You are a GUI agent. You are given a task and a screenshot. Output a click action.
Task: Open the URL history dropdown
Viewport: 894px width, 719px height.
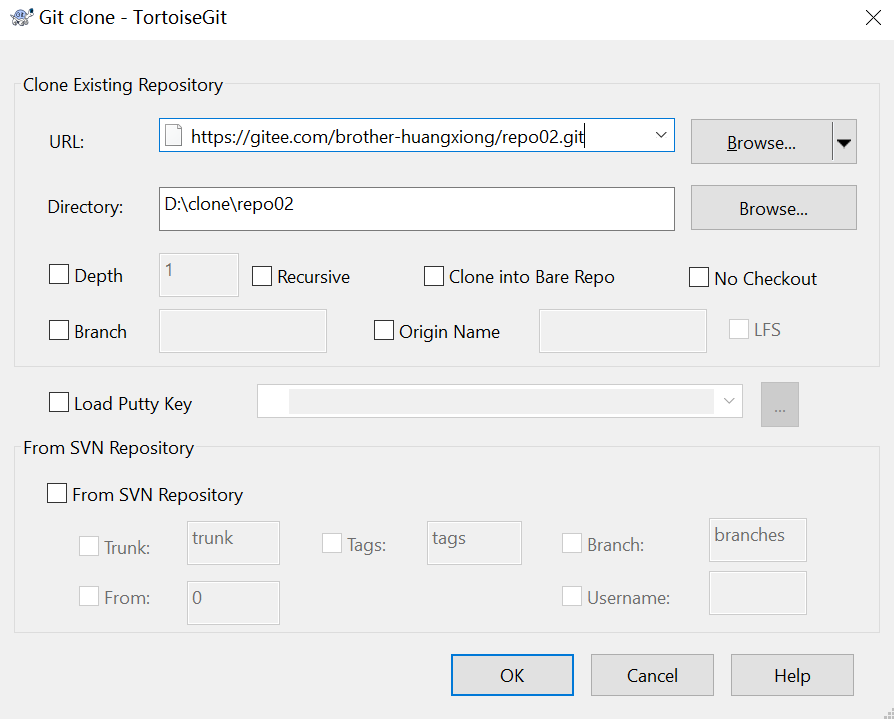661,135
